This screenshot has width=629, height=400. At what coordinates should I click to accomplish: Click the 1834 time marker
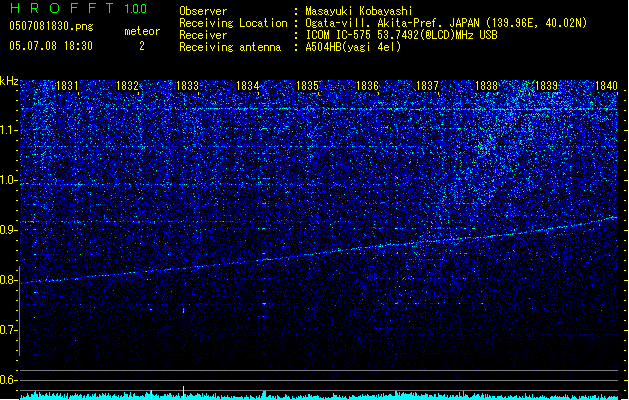point(248,86)
